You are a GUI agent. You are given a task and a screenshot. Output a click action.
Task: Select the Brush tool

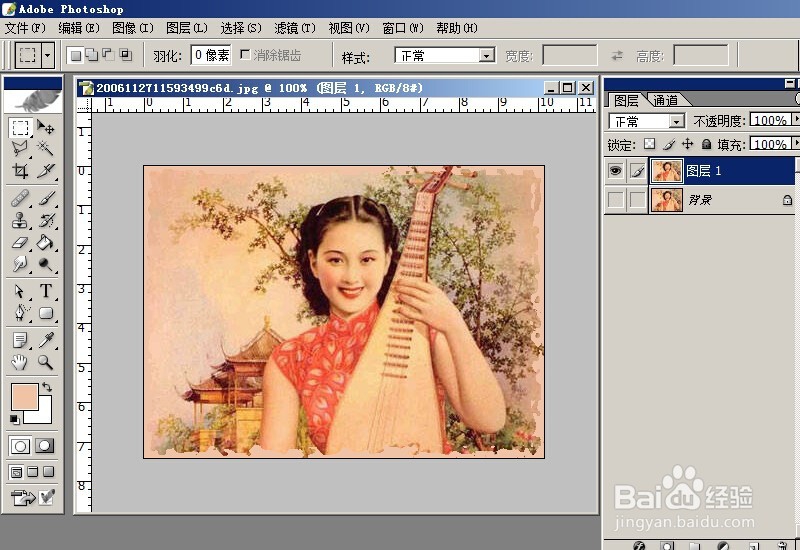point(45,198)
